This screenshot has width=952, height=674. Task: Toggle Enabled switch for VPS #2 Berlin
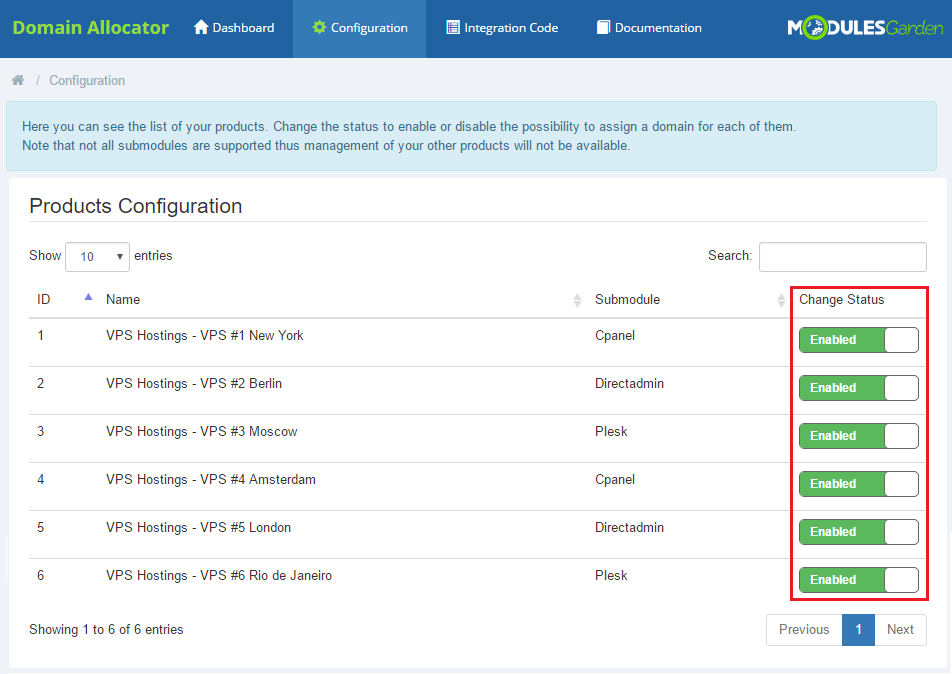858,388
